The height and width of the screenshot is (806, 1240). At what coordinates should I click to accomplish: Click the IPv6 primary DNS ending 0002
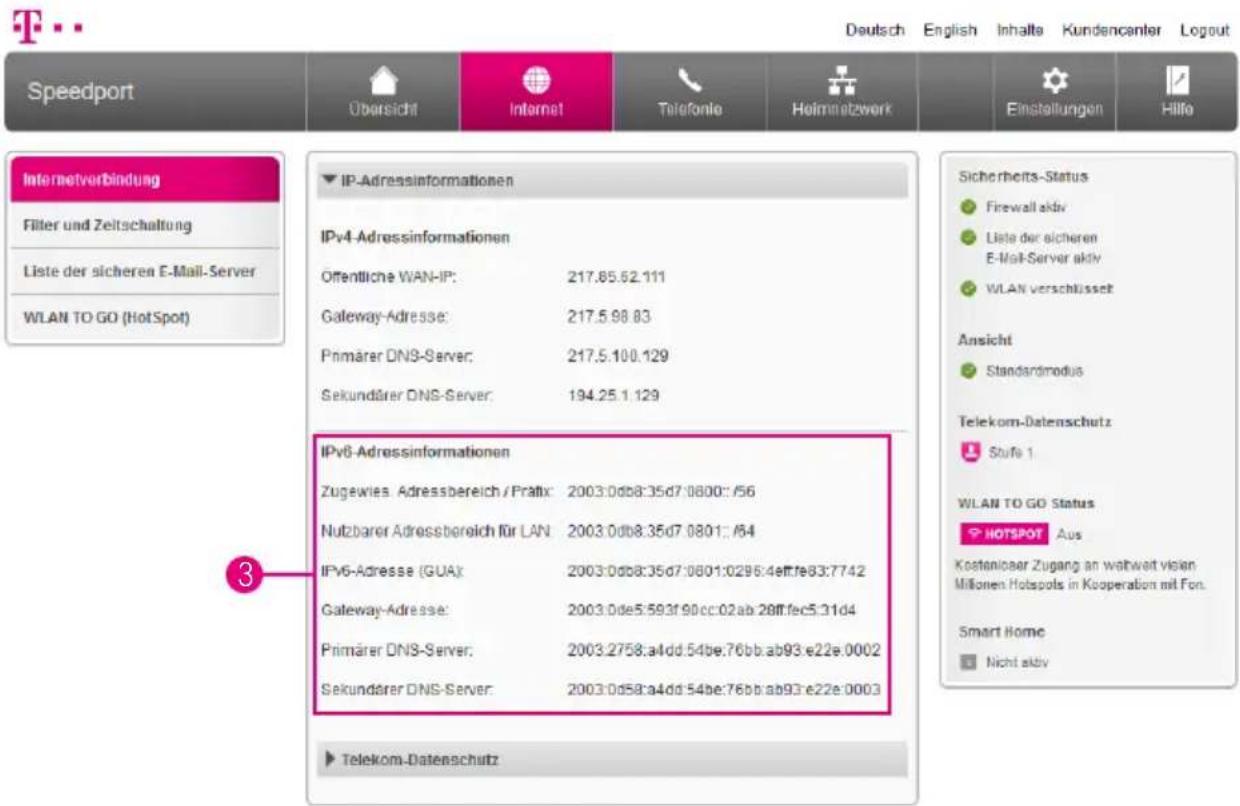(723, 650)
